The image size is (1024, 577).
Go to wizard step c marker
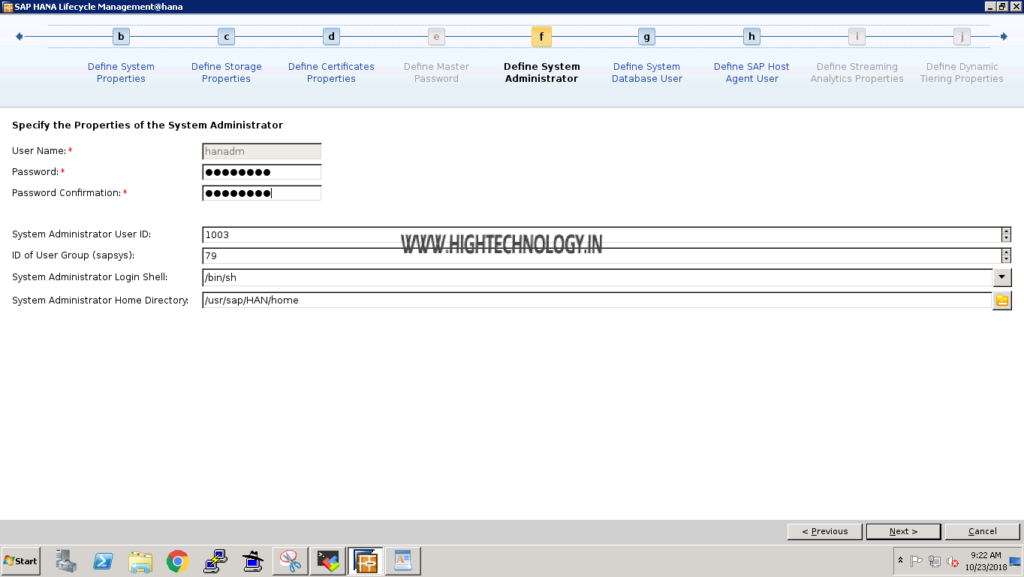click(x=226, y=37)
